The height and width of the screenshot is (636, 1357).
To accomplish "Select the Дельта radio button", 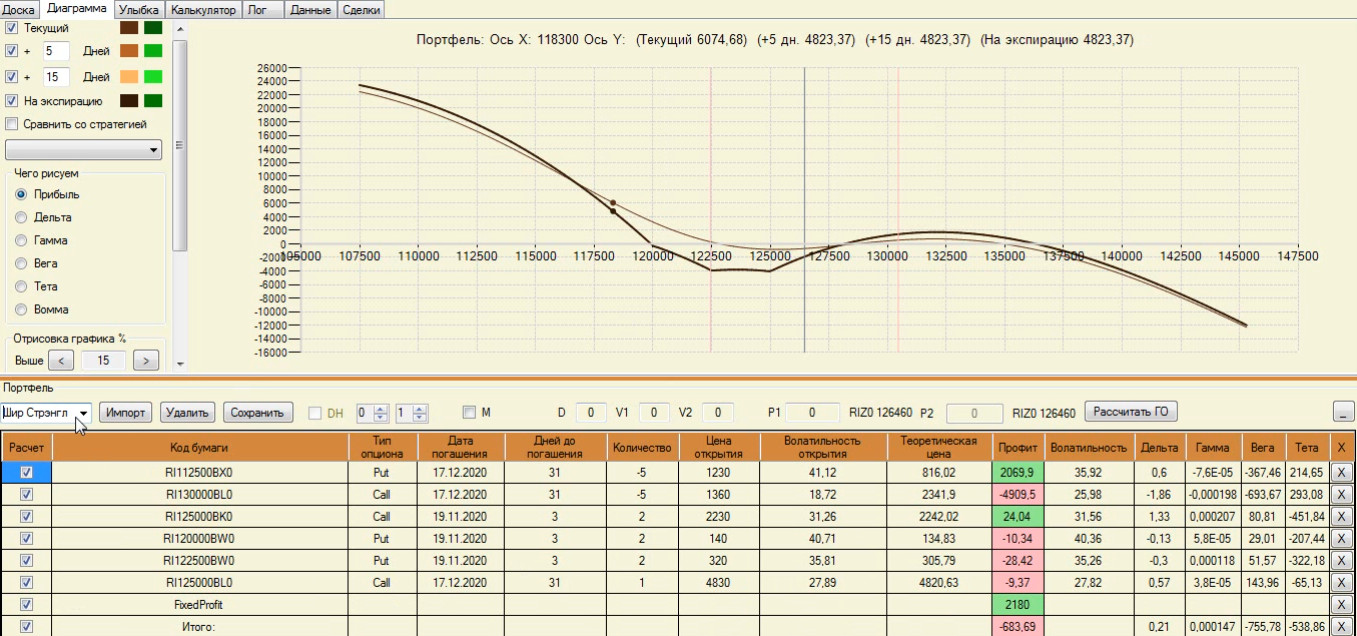I will point(21,217).
